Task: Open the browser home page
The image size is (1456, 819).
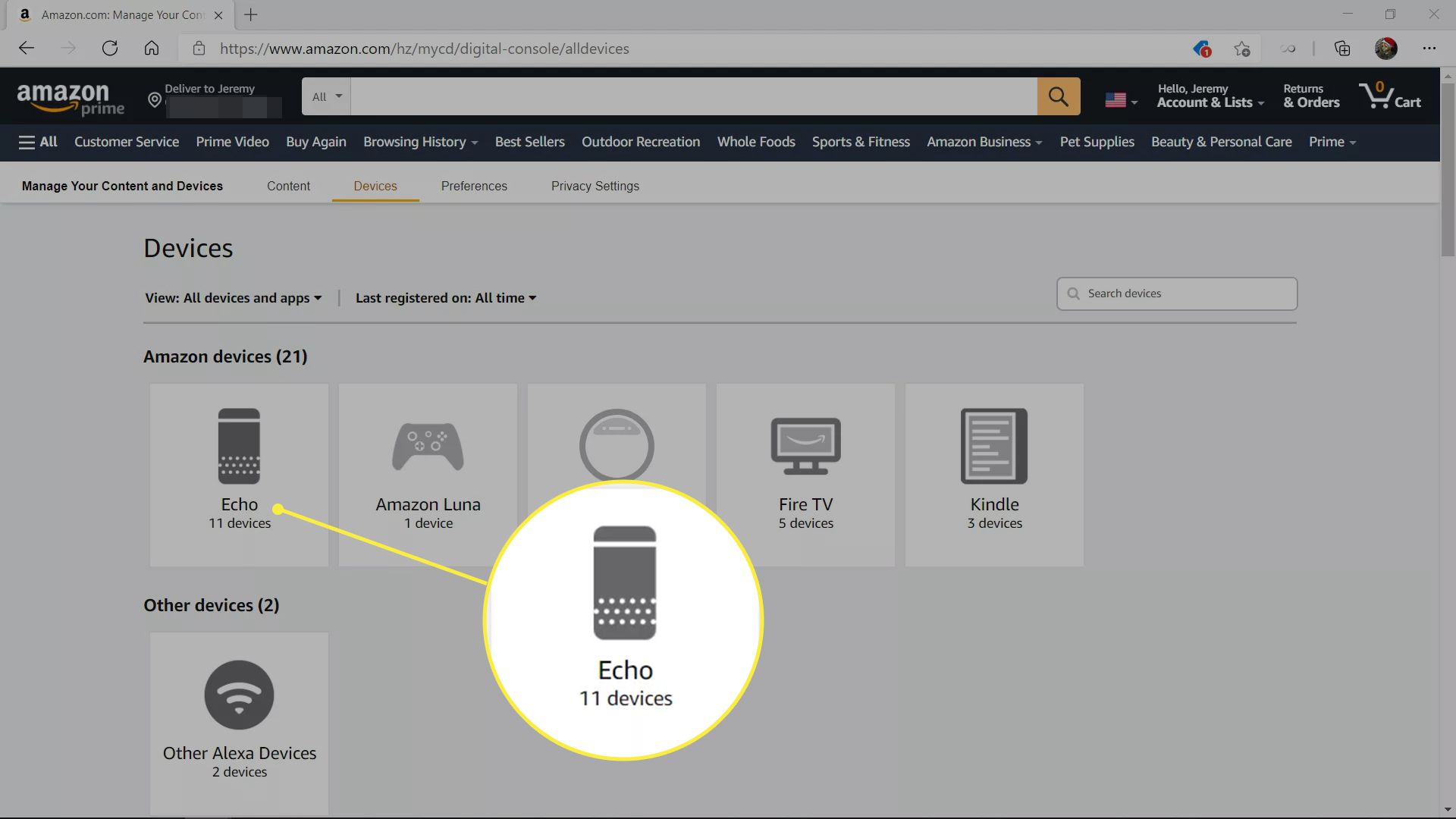Action: (152, 49)
